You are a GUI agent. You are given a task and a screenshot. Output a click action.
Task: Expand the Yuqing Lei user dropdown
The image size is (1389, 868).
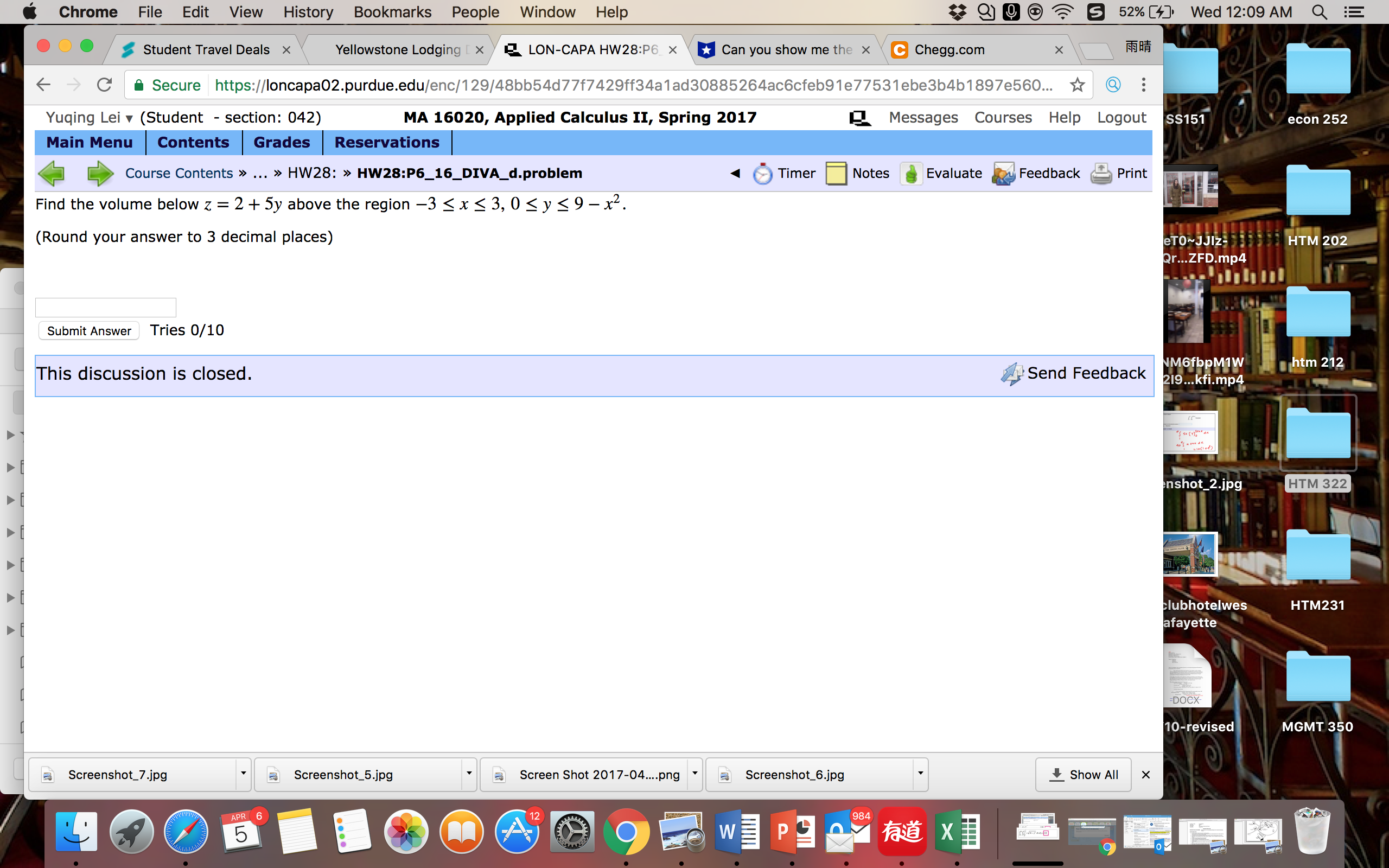click(129, 118)
